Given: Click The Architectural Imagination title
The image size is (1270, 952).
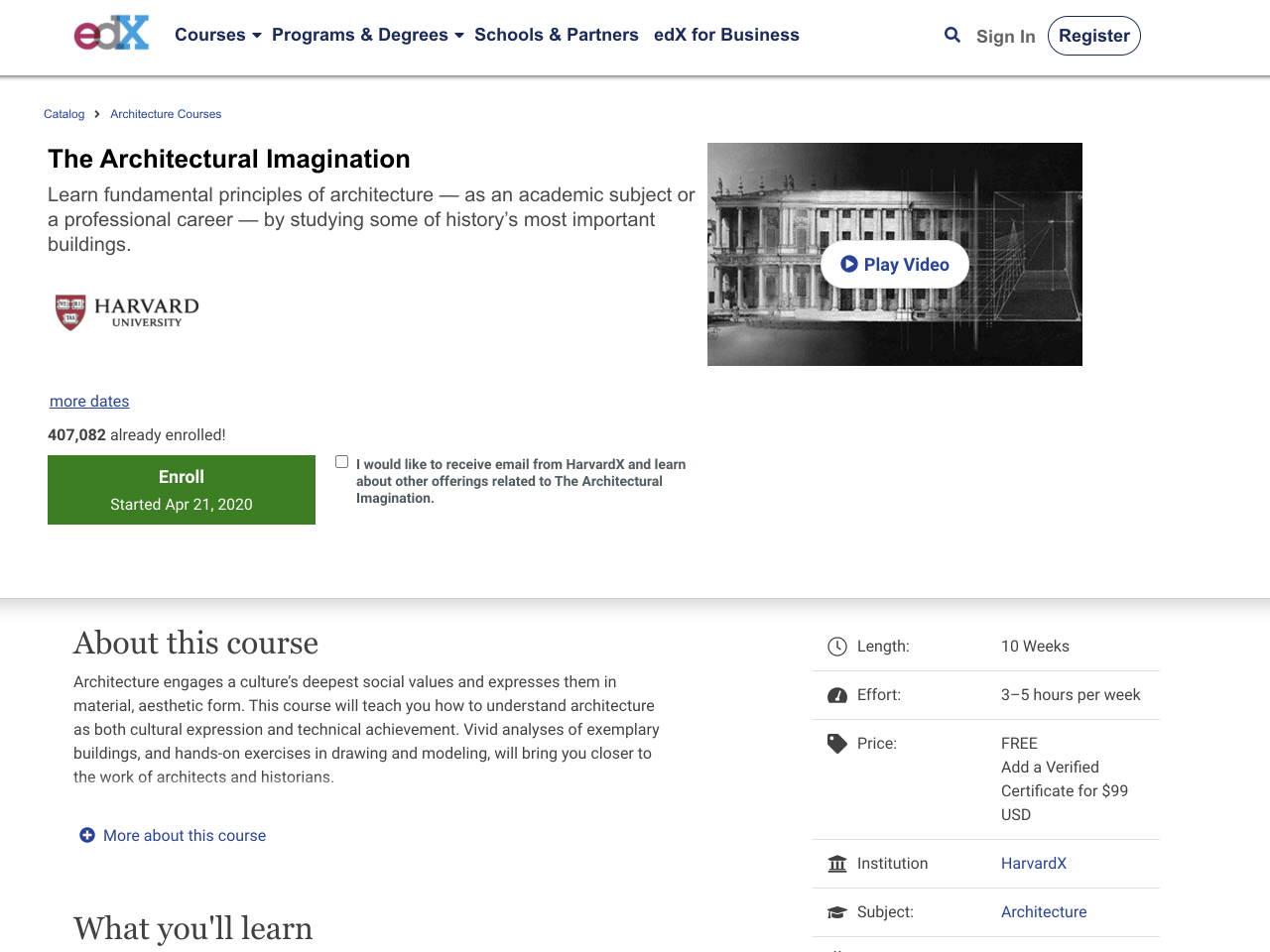Looking at the screenshot, I should tap(229, 159).
